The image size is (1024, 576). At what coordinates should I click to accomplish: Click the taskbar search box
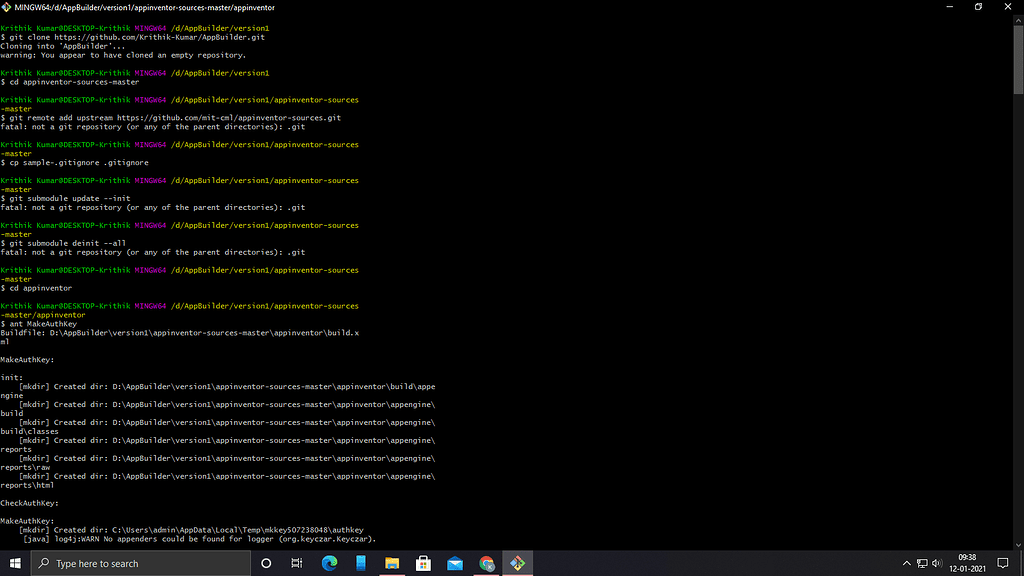[x=141, y=563]
